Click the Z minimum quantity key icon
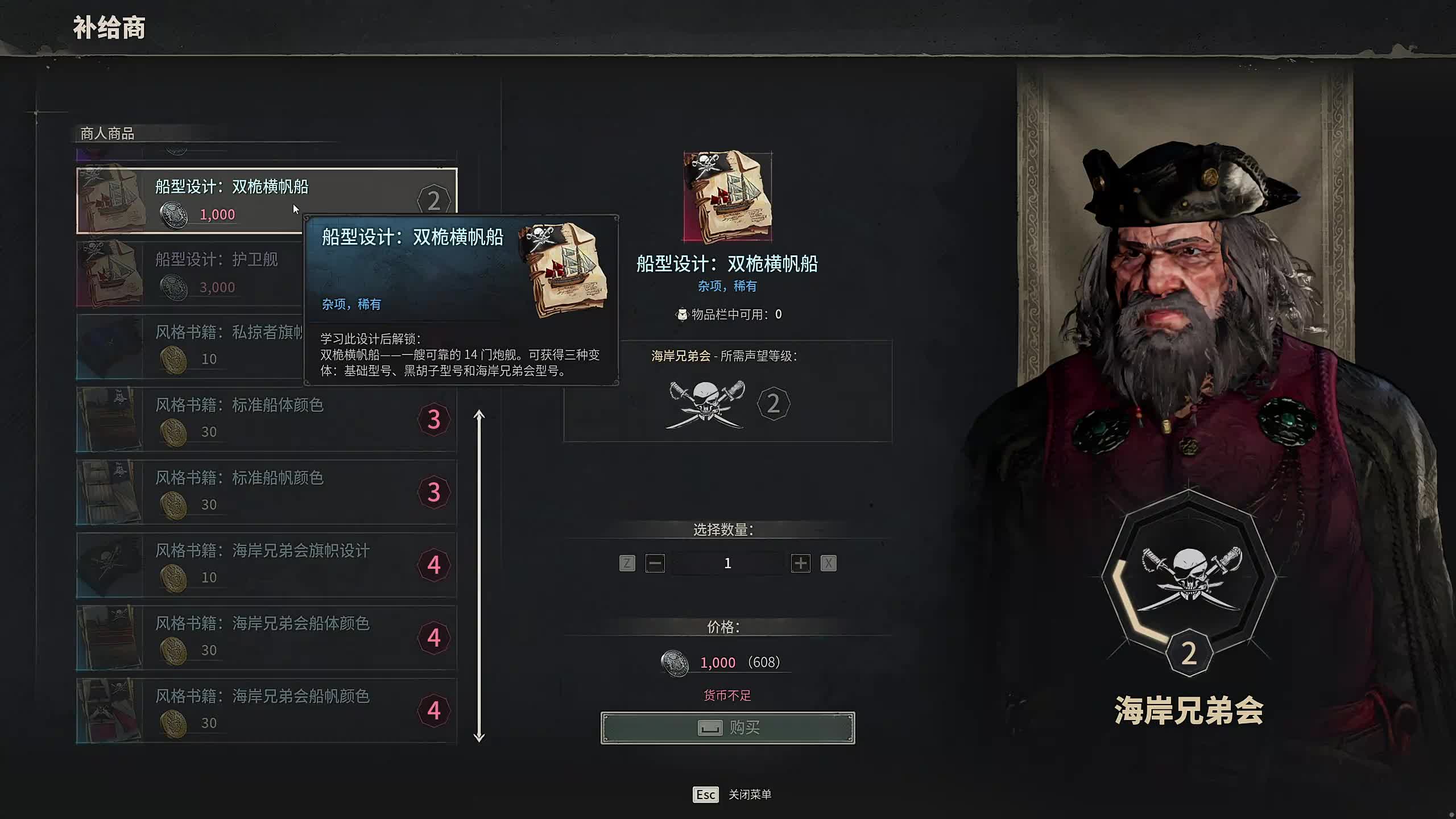1456x819 pixels. [627, 563]
